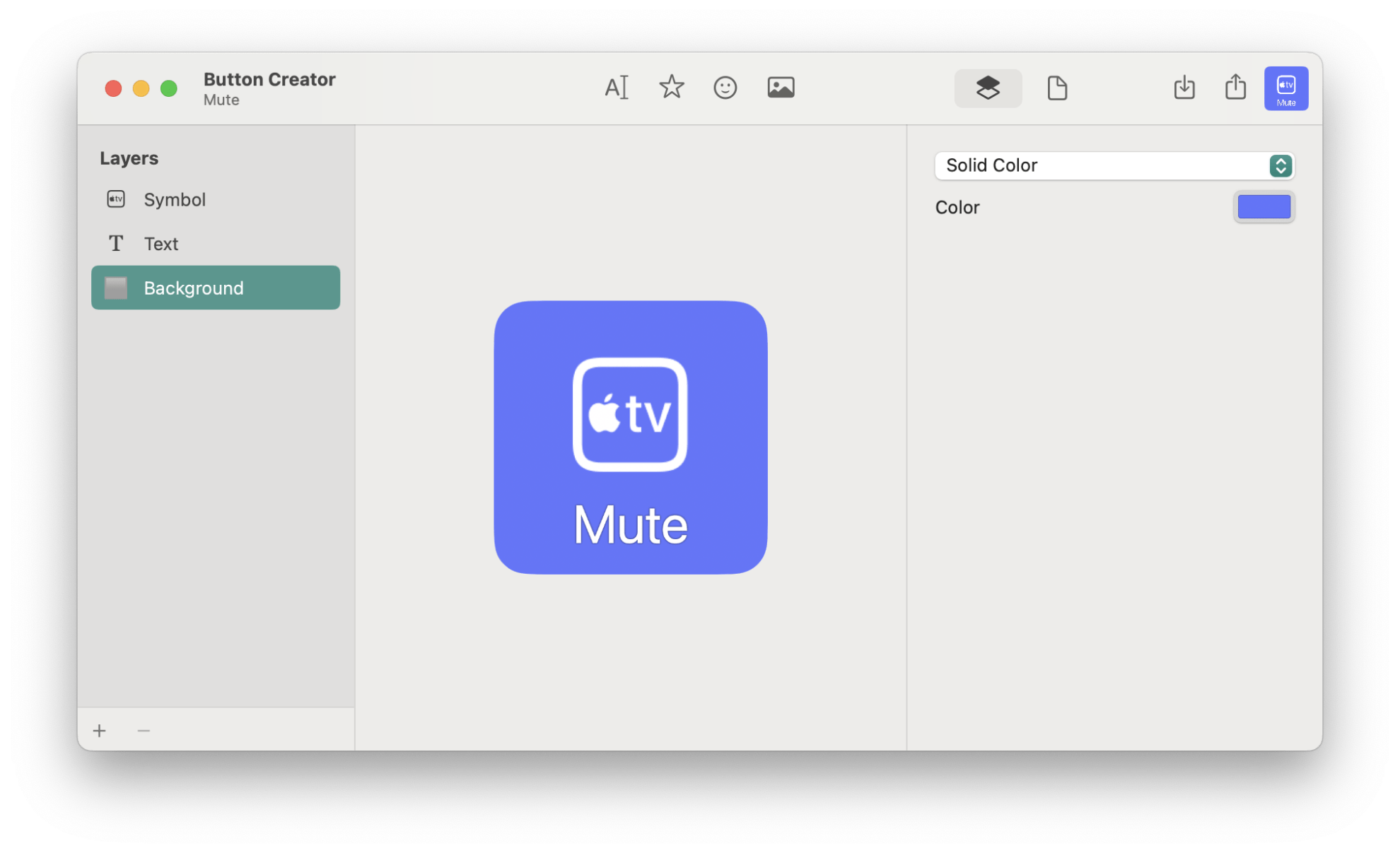
Task: Remove the layer with the minus button
Action: tap(144, 730)
